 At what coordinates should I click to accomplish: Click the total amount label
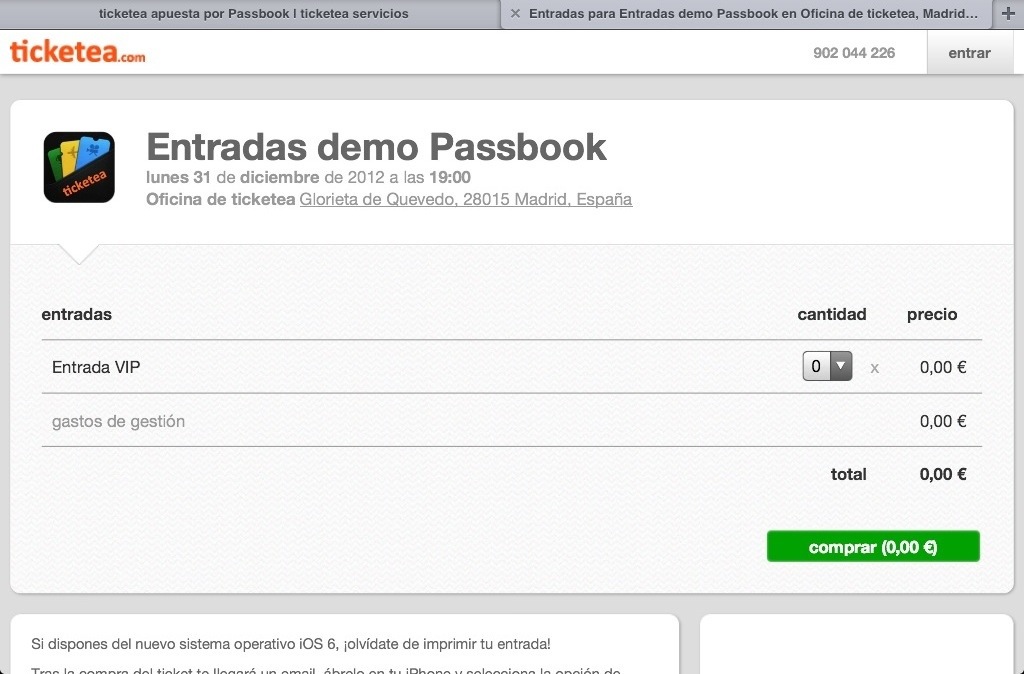coord(848,474)
